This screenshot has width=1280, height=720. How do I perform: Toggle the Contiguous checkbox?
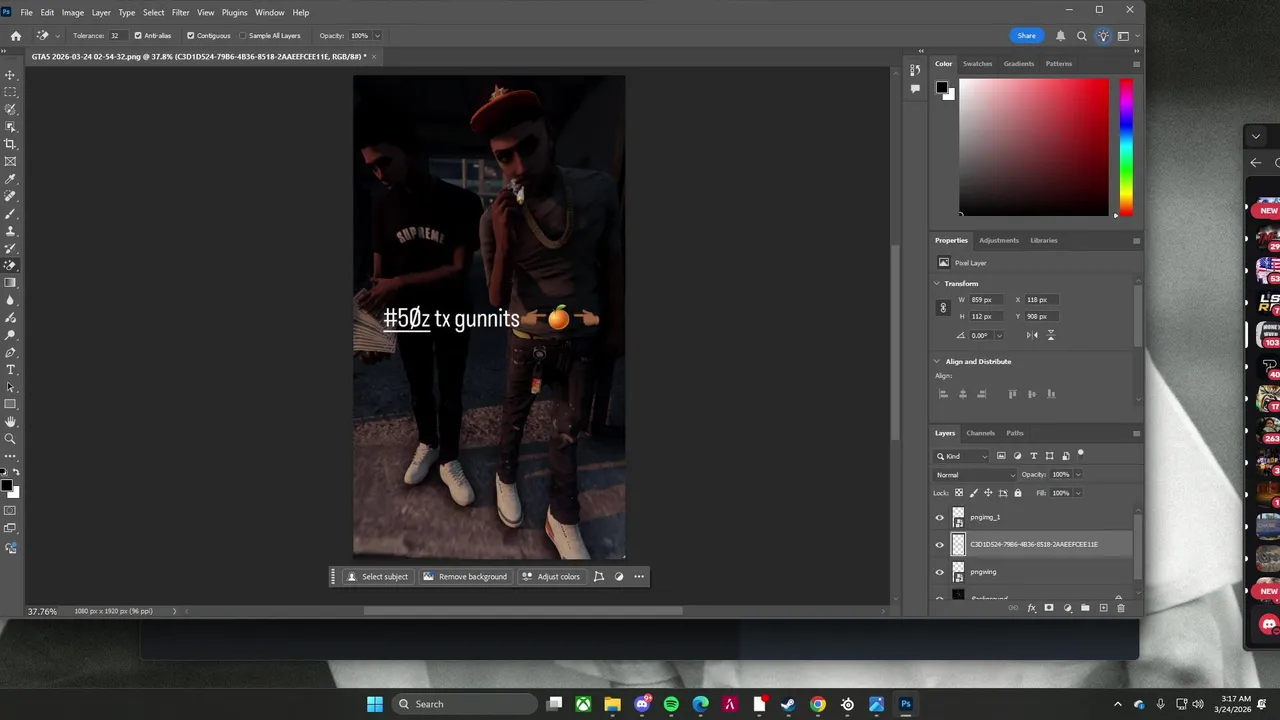pos(190,36)
